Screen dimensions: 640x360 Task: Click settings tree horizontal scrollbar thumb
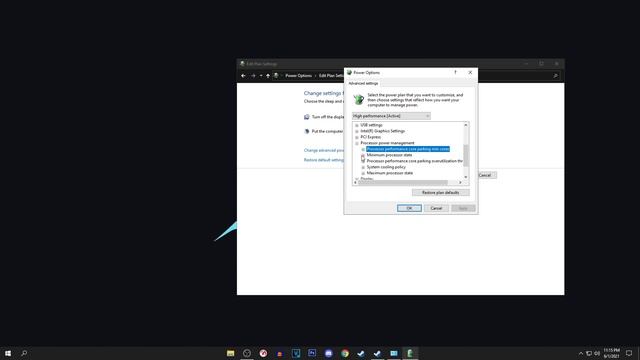pos(403,182)
